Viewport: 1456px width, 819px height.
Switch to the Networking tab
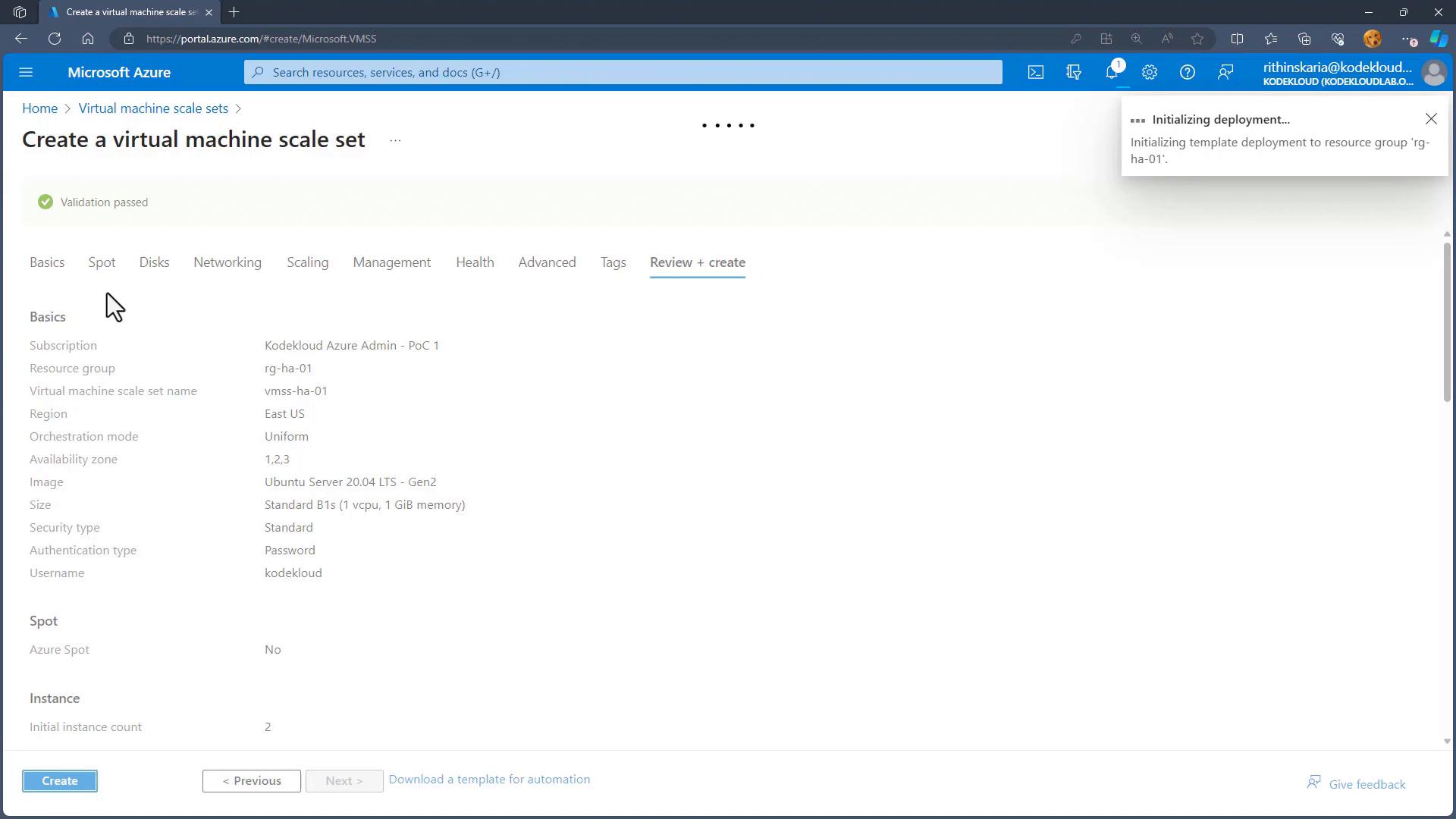coord(227,262)
